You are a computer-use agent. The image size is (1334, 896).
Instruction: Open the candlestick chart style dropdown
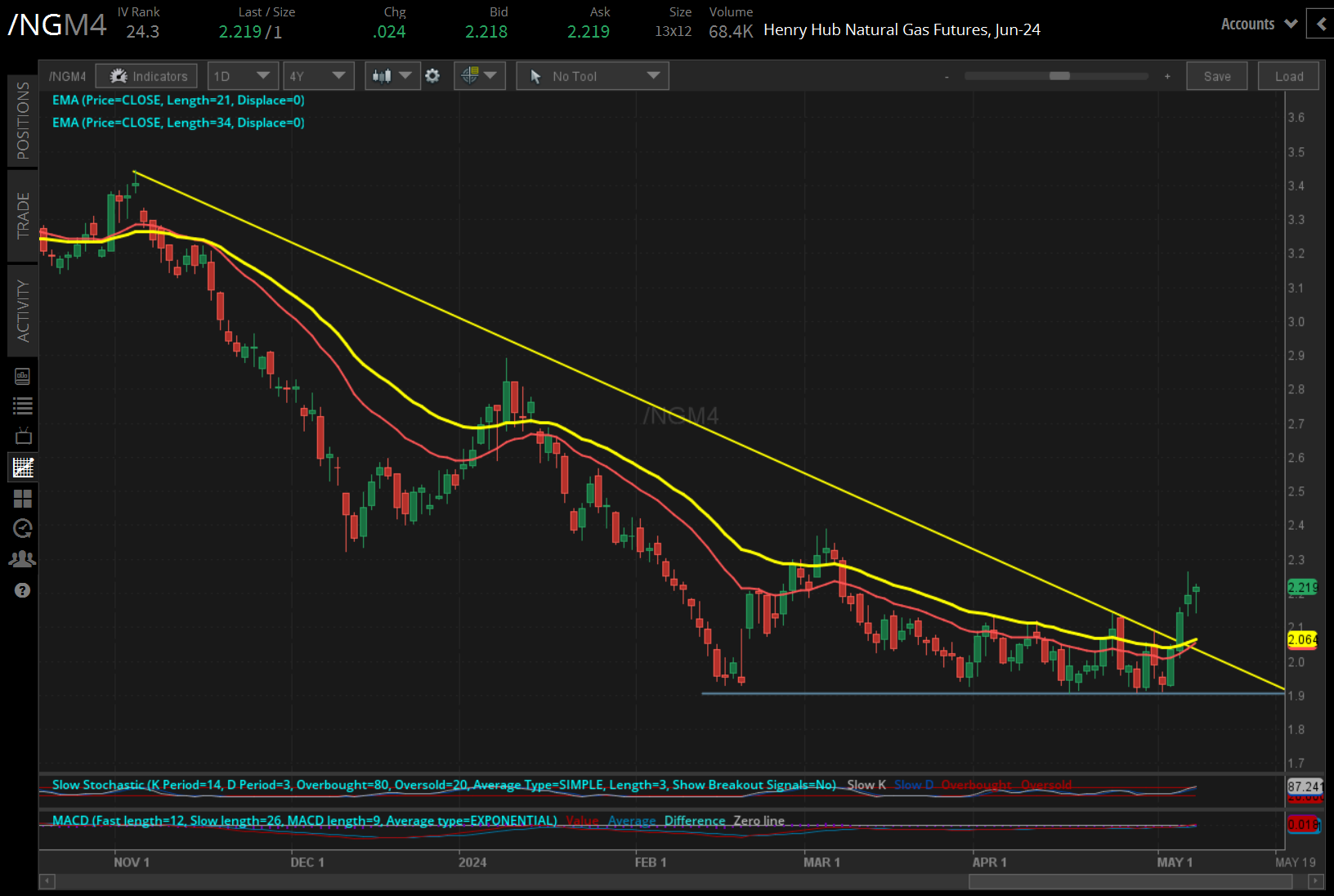tap(392, 76)
